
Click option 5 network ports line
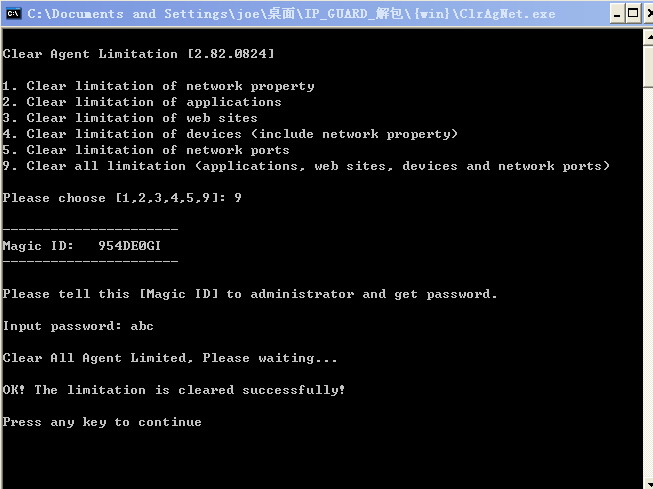click(x=146, y=150)
